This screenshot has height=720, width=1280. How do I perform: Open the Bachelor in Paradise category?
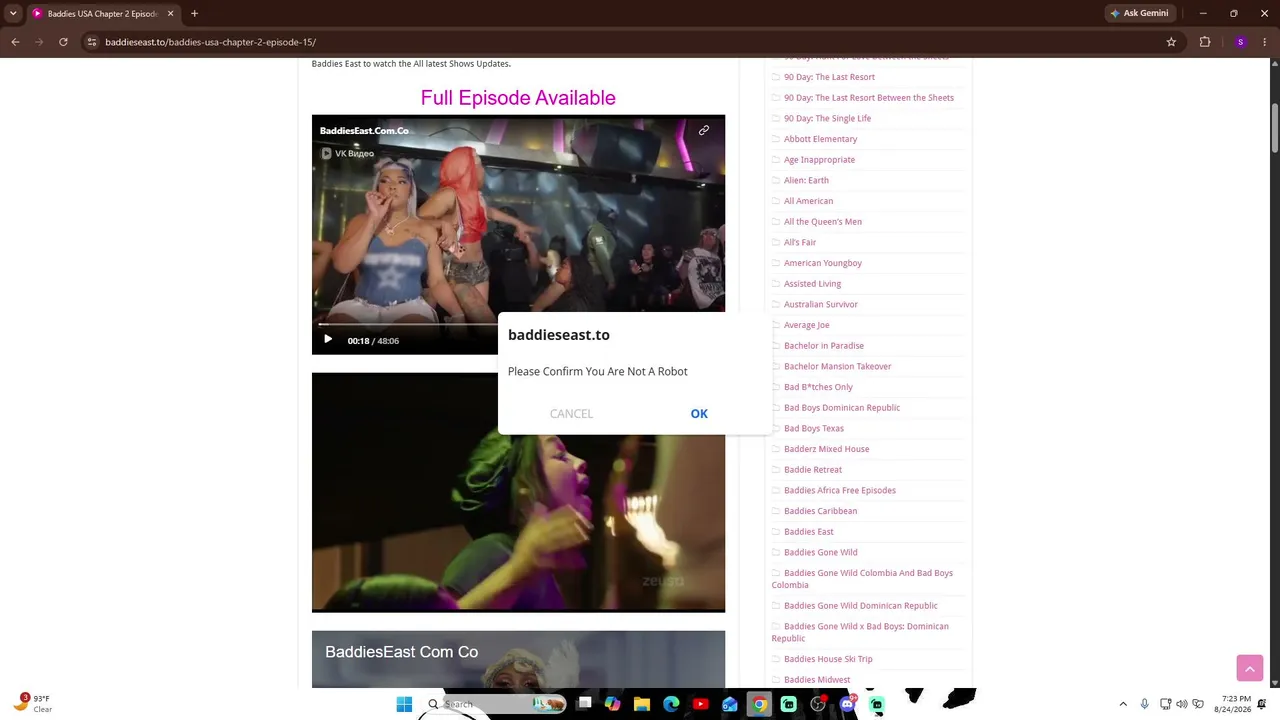click(824, 346)
